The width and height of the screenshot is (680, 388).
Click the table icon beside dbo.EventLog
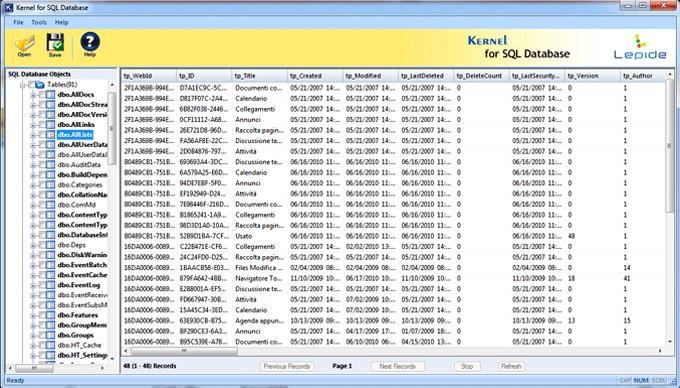click(50, 285)
